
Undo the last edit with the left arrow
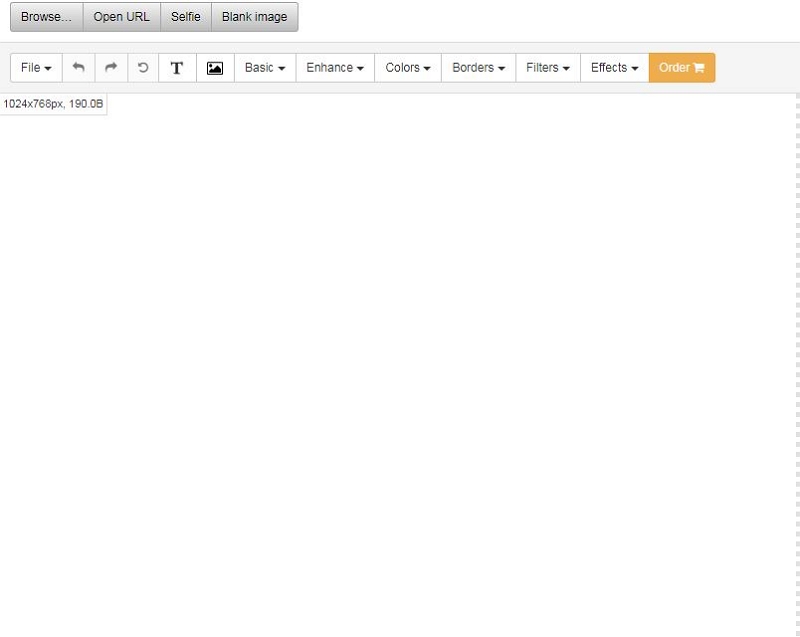point(78,68)
